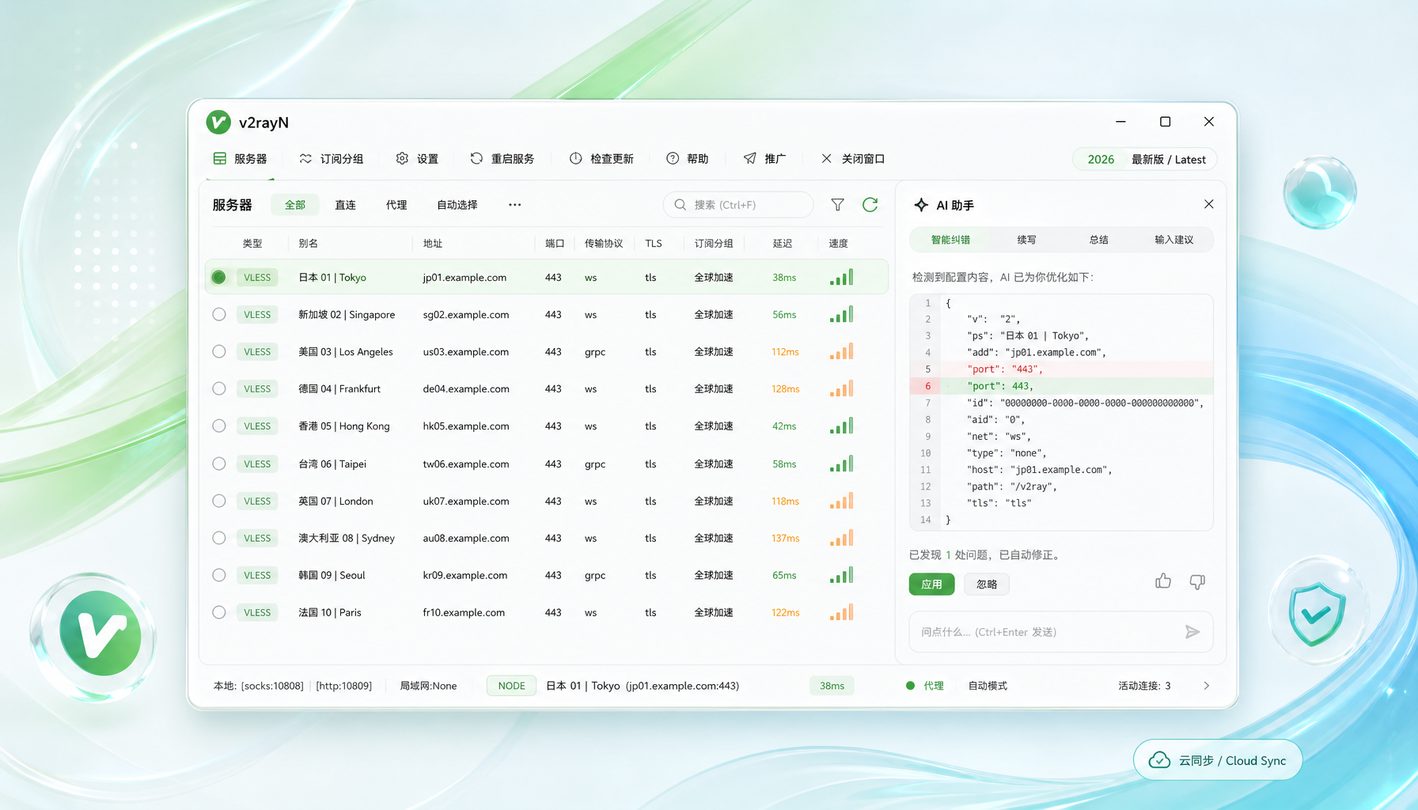Viewport: 1418px width, 810px height.
Task: Click the 推广 paper plane item
Action: click(764, 159)
